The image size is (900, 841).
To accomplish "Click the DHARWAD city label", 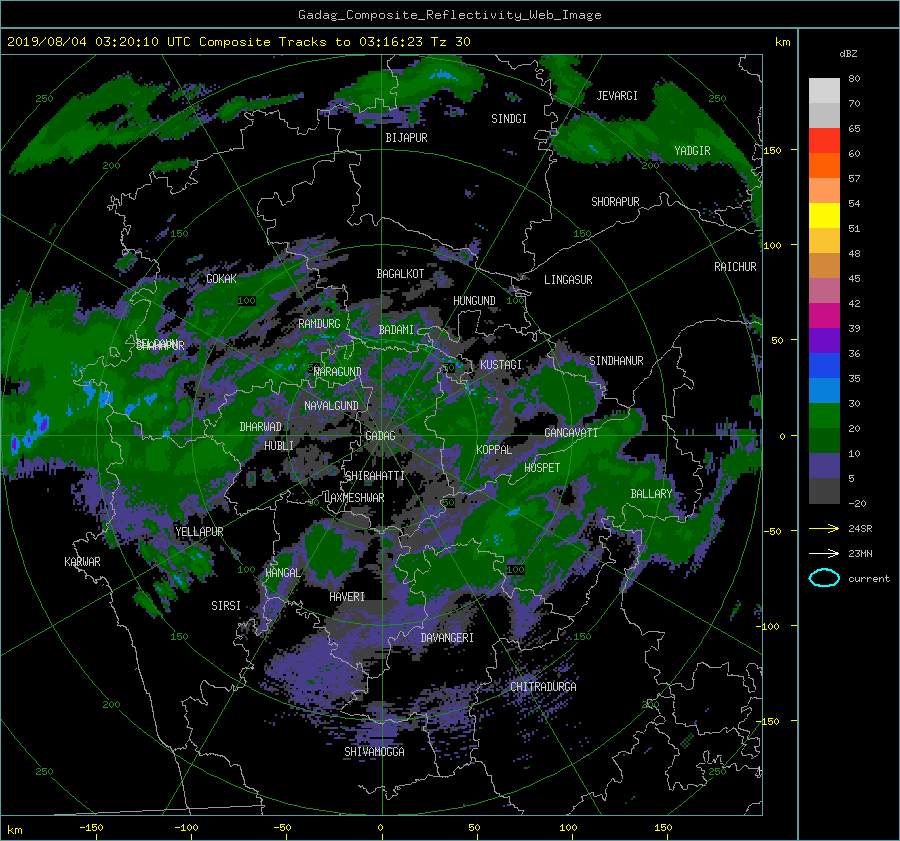I will [261, 427].
